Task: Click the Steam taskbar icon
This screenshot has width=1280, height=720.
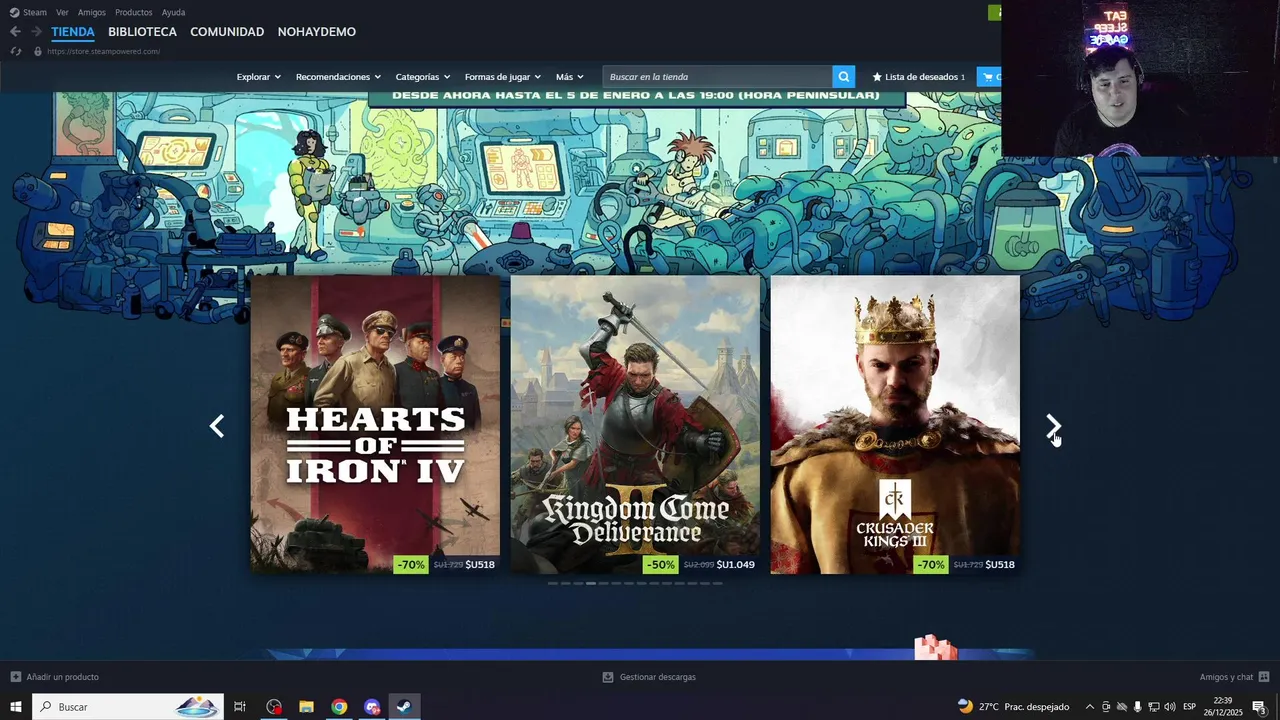Action: [x=404, y=707]
